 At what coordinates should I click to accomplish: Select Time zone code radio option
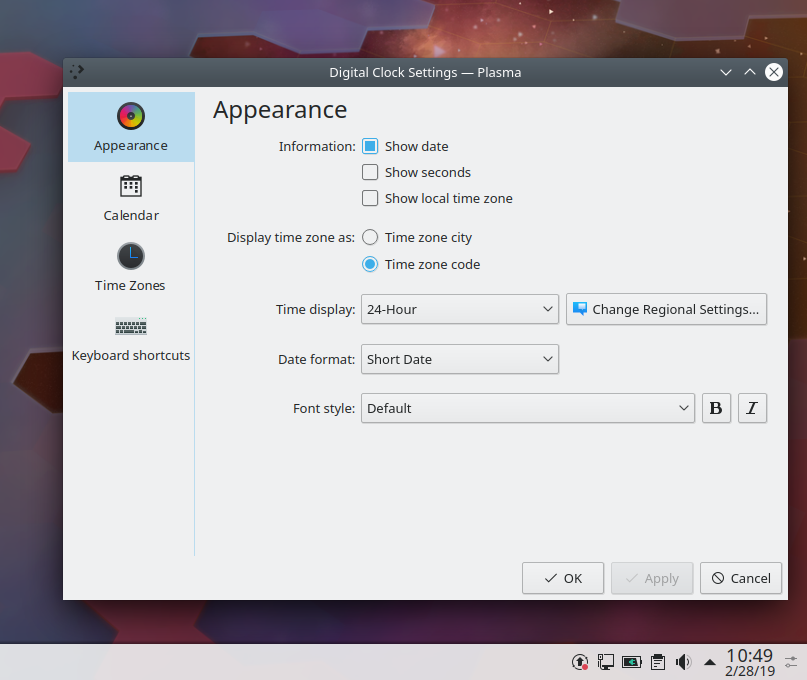pos(370,264)
